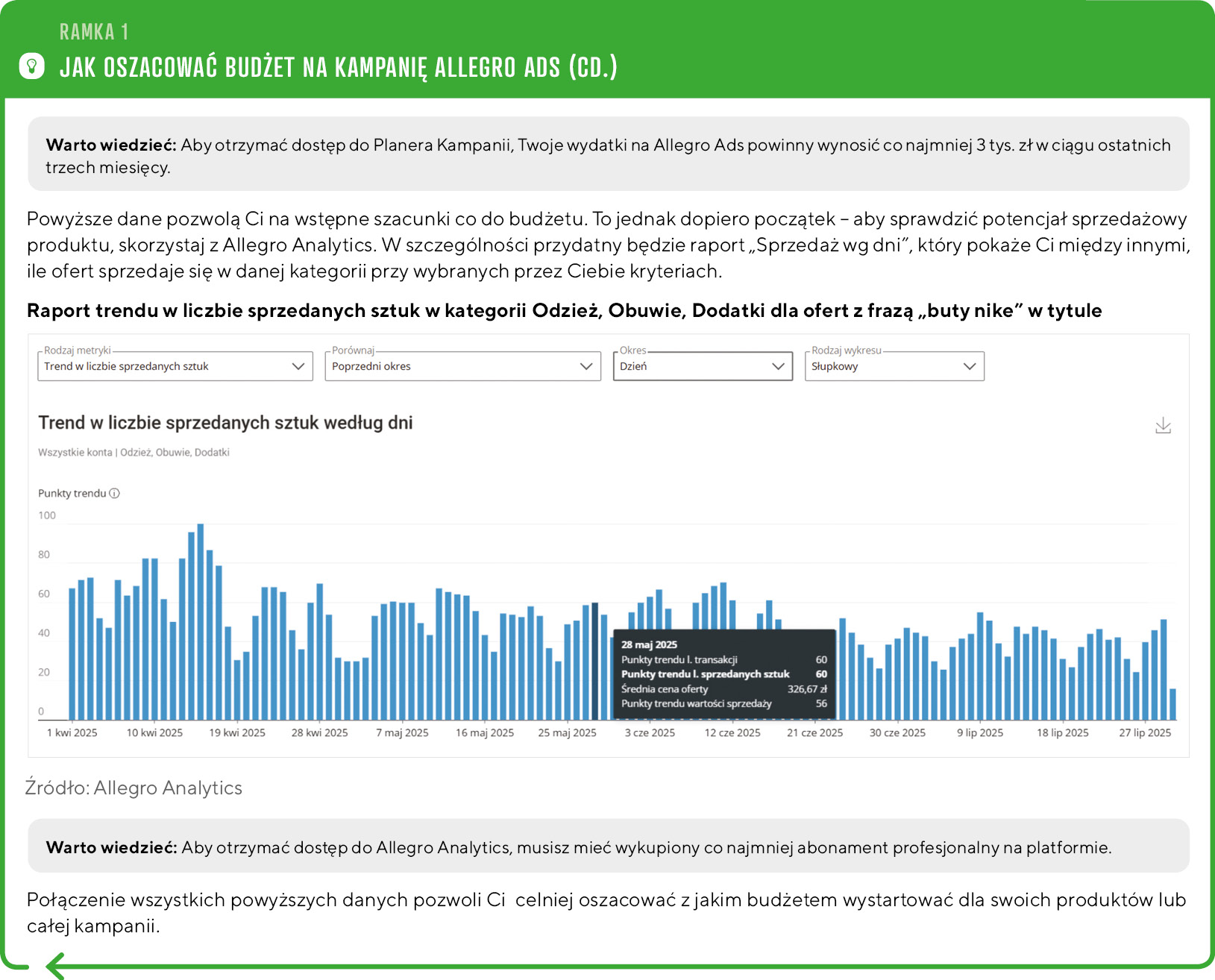Click the header title Jak oszacować budżet na kampanię

coord(339,67)
